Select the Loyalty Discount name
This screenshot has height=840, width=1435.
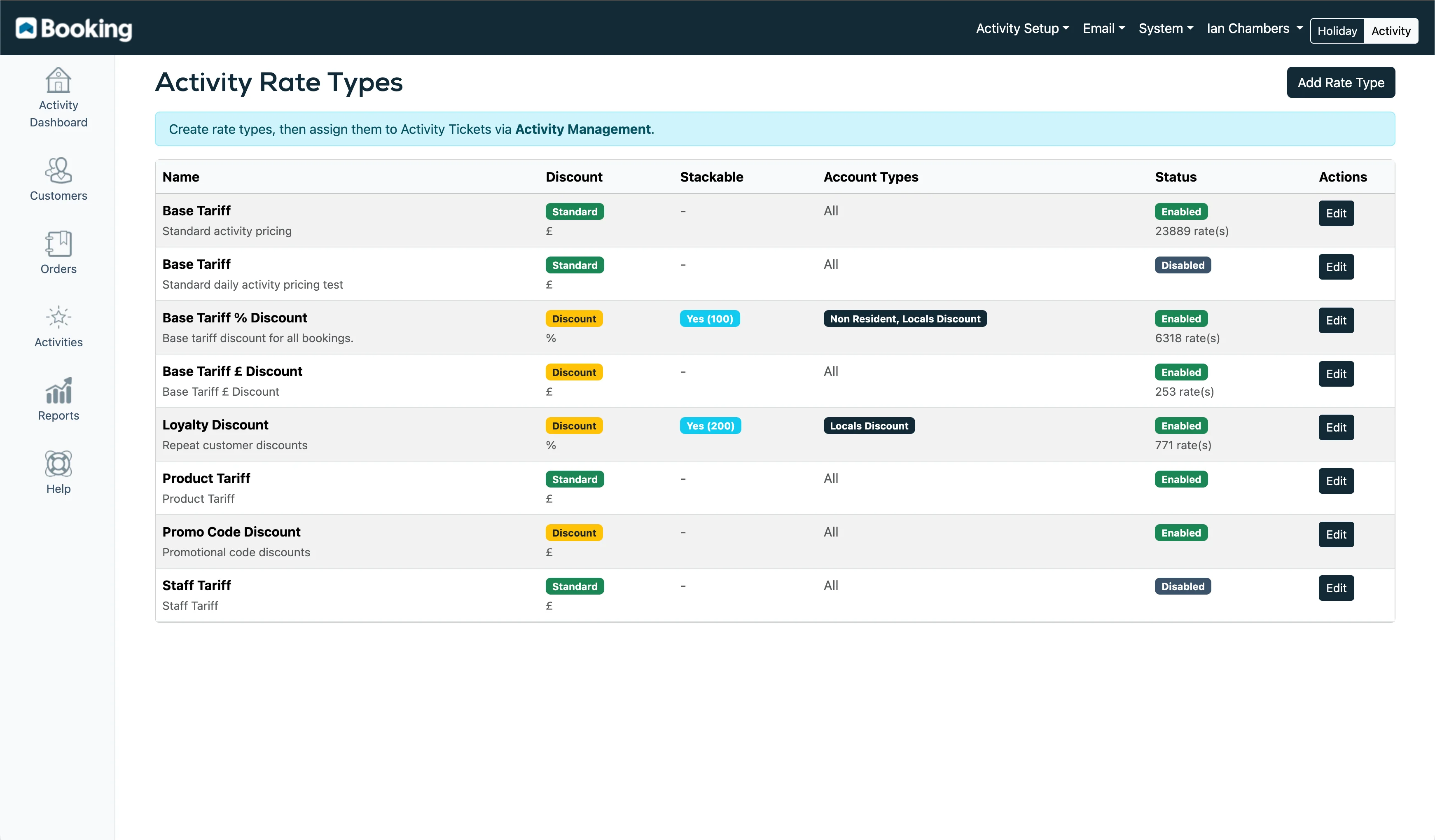(x=215, y=425)
